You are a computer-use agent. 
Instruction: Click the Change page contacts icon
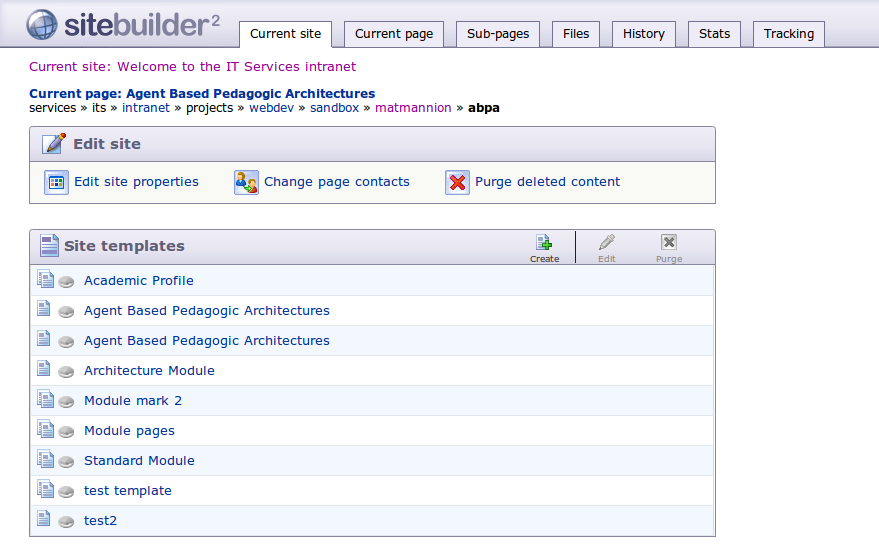click(246, 182)
